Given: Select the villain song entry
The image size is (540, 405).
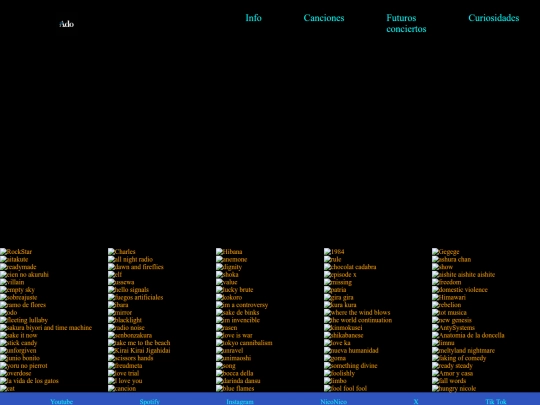Looking at the screenshot, I should [x=12, y=282].
